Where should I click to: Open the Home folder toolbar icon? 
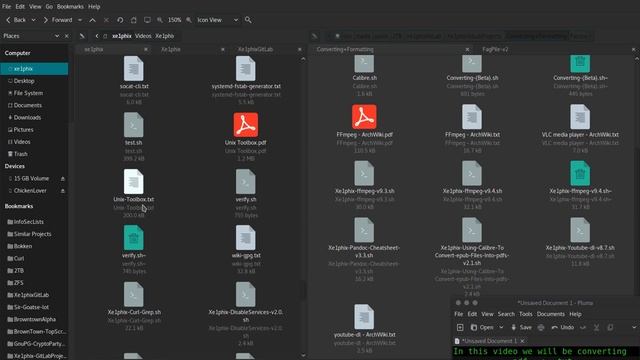point(133,20)
